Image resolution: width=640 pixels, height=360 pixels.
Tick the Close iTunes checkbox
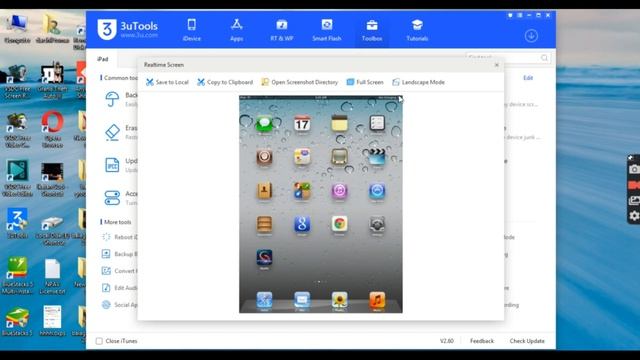[x=99, y=341]
